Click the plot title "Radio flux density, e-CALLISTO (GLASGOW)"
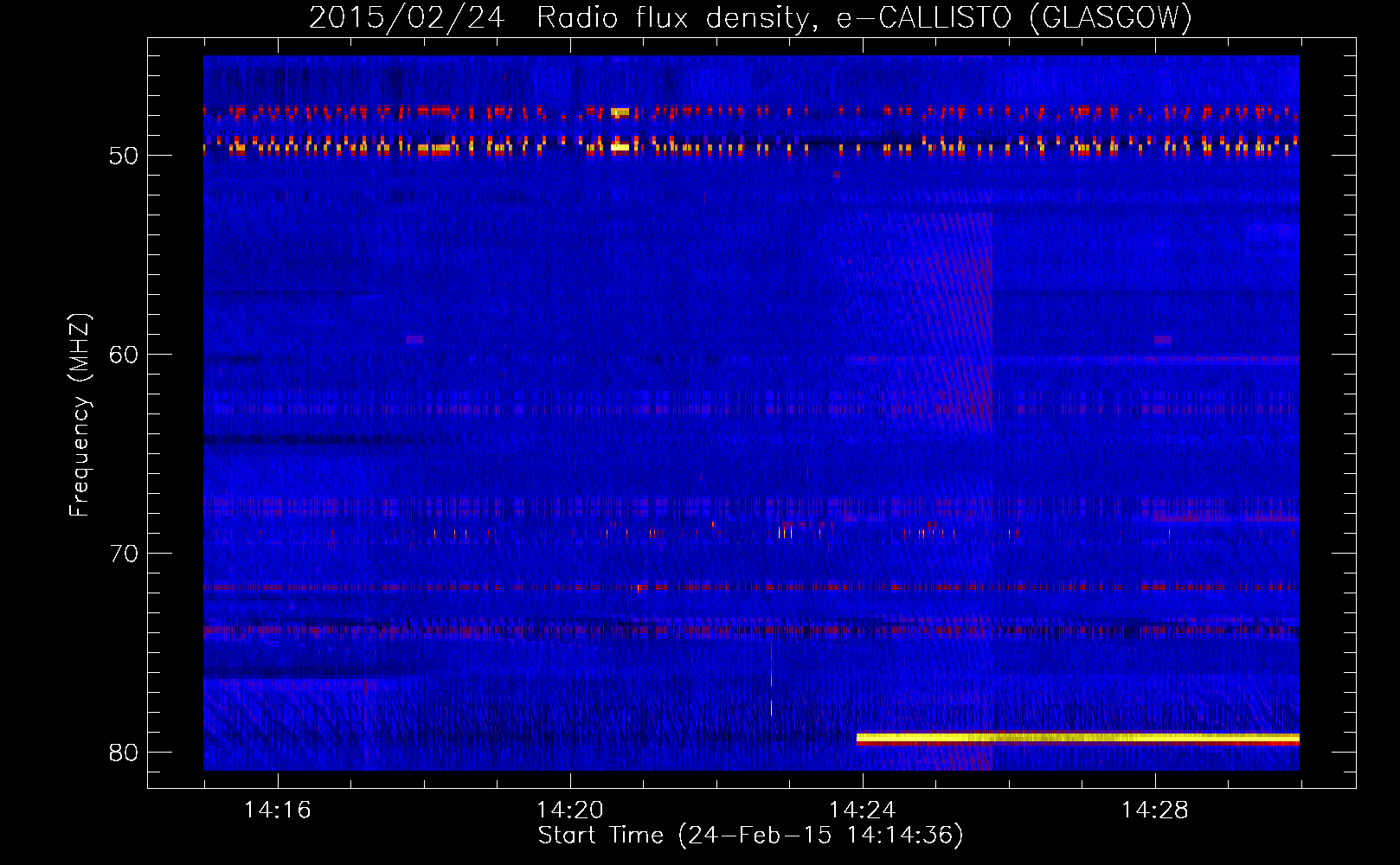The width and height of the screenshot is (1400, 865). coord(864,17)
